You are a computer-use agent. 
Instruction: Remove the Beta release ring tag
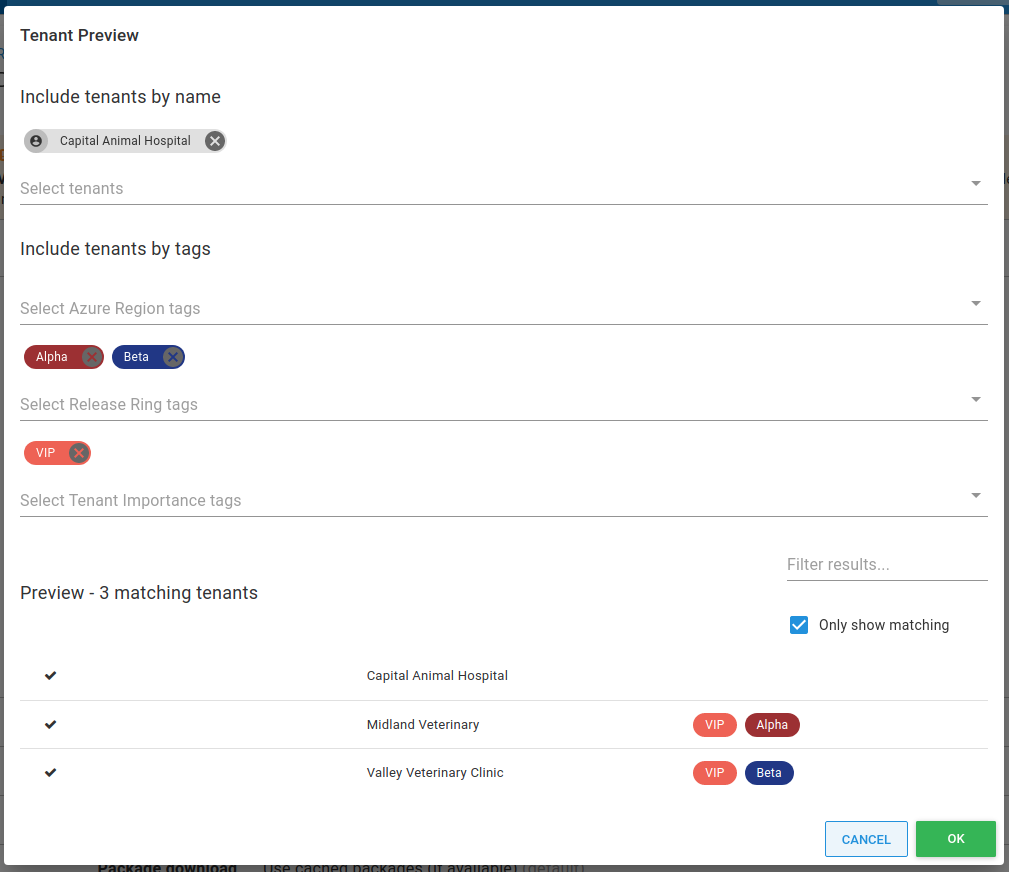click(x=173, y=357)
